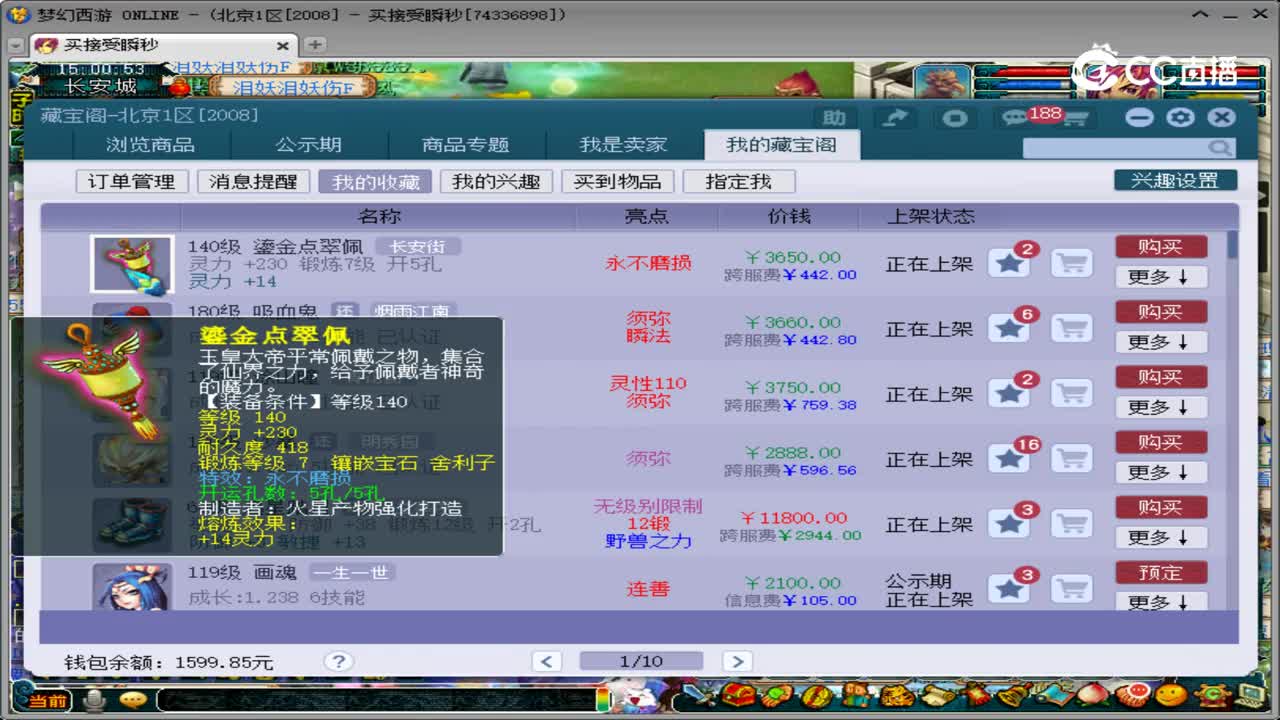
Task: Open 藏宝阁 gear settings icon
Action: (x=1180, y=118)
